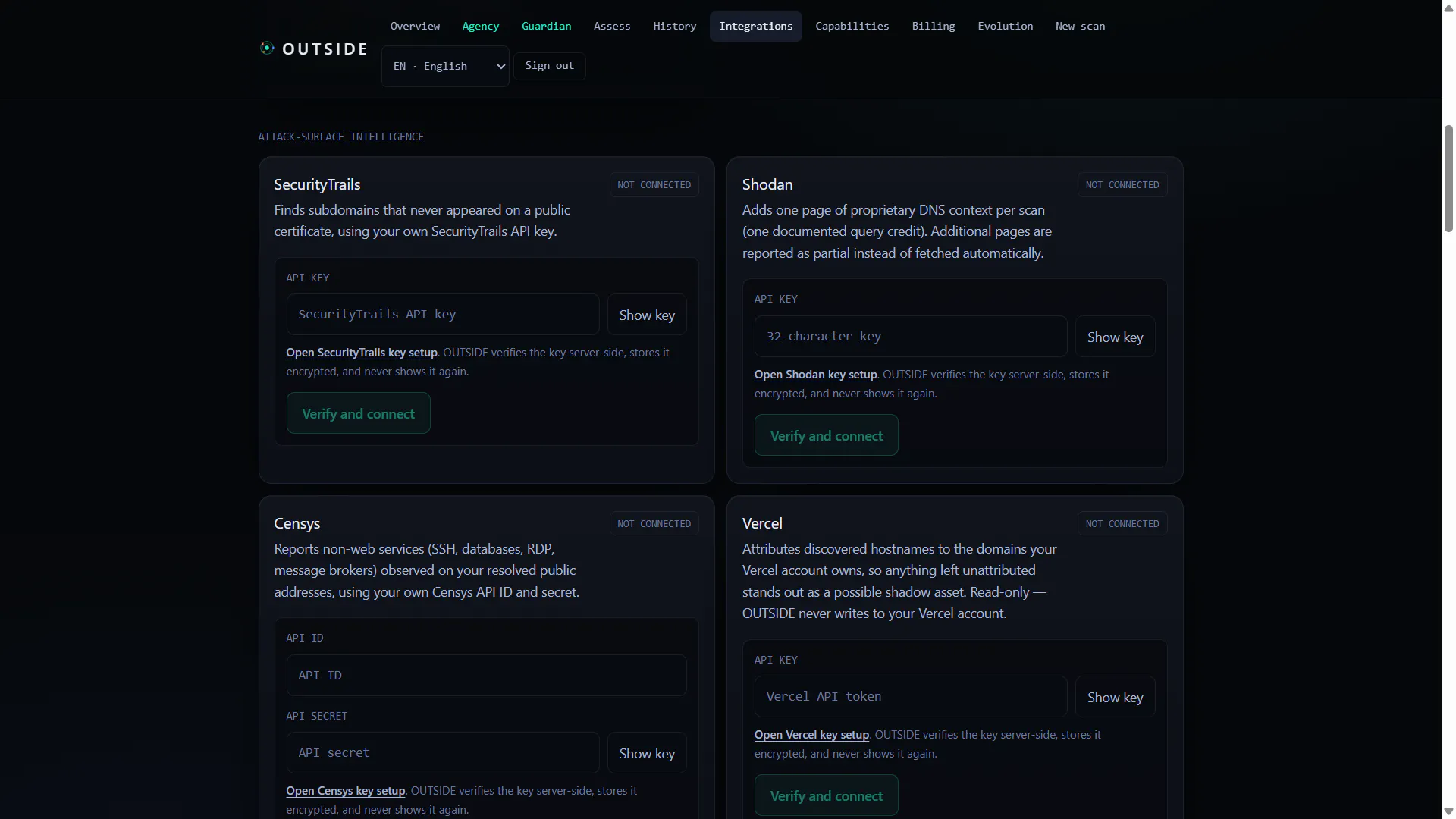
Task: Click Verify and connect for Shodan
Action: click(x=826, y=435)
